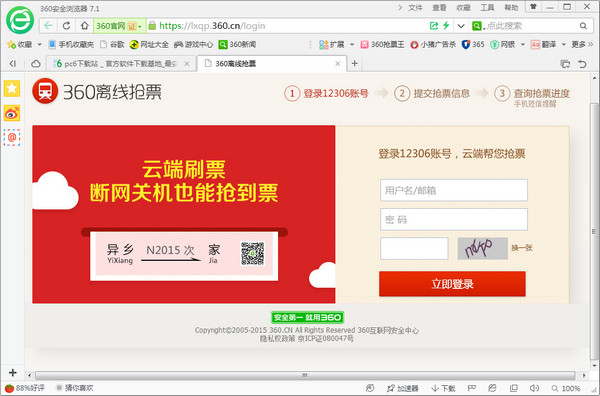Click the 88%好评 status item

tap(25, 388)
